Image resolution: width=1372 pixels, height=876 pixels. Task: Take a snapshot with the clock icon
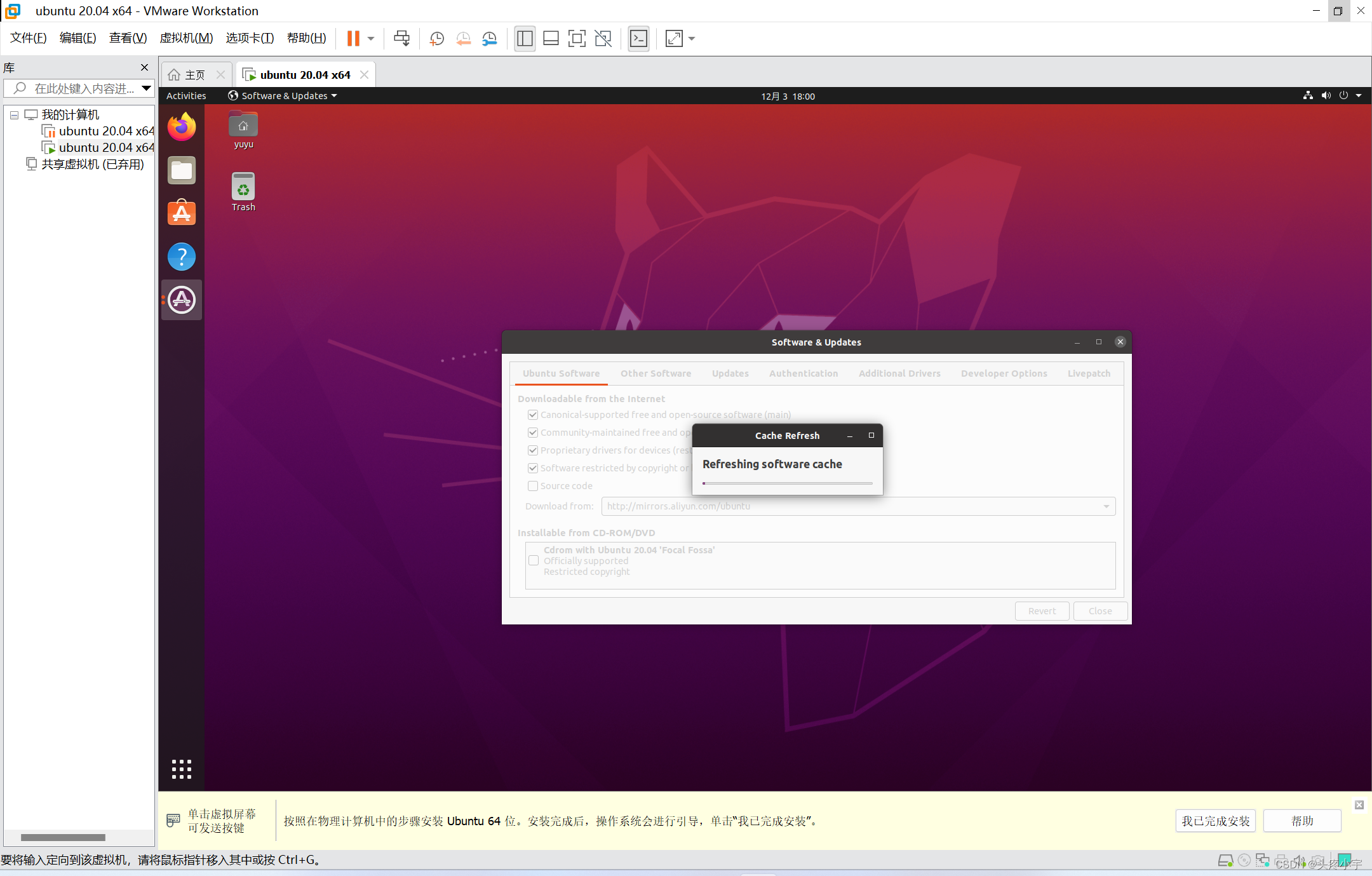point(436,39)
